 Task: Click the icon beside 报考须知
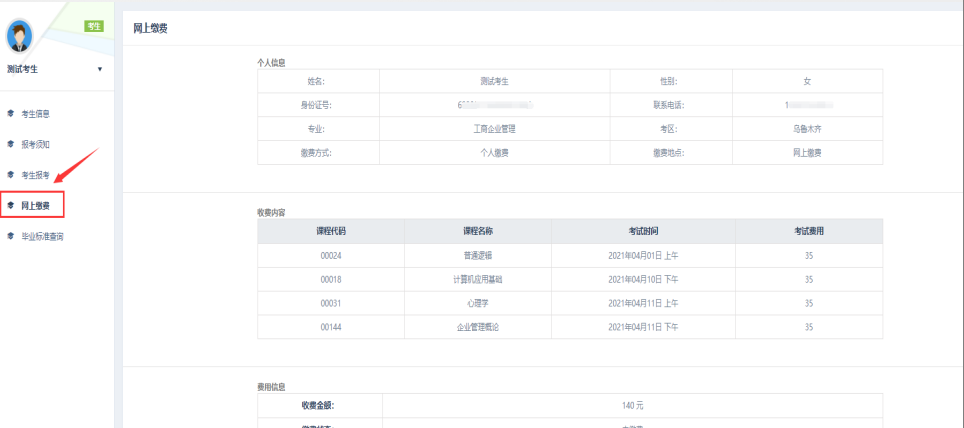pyautogui.click(x=10, y=144)
